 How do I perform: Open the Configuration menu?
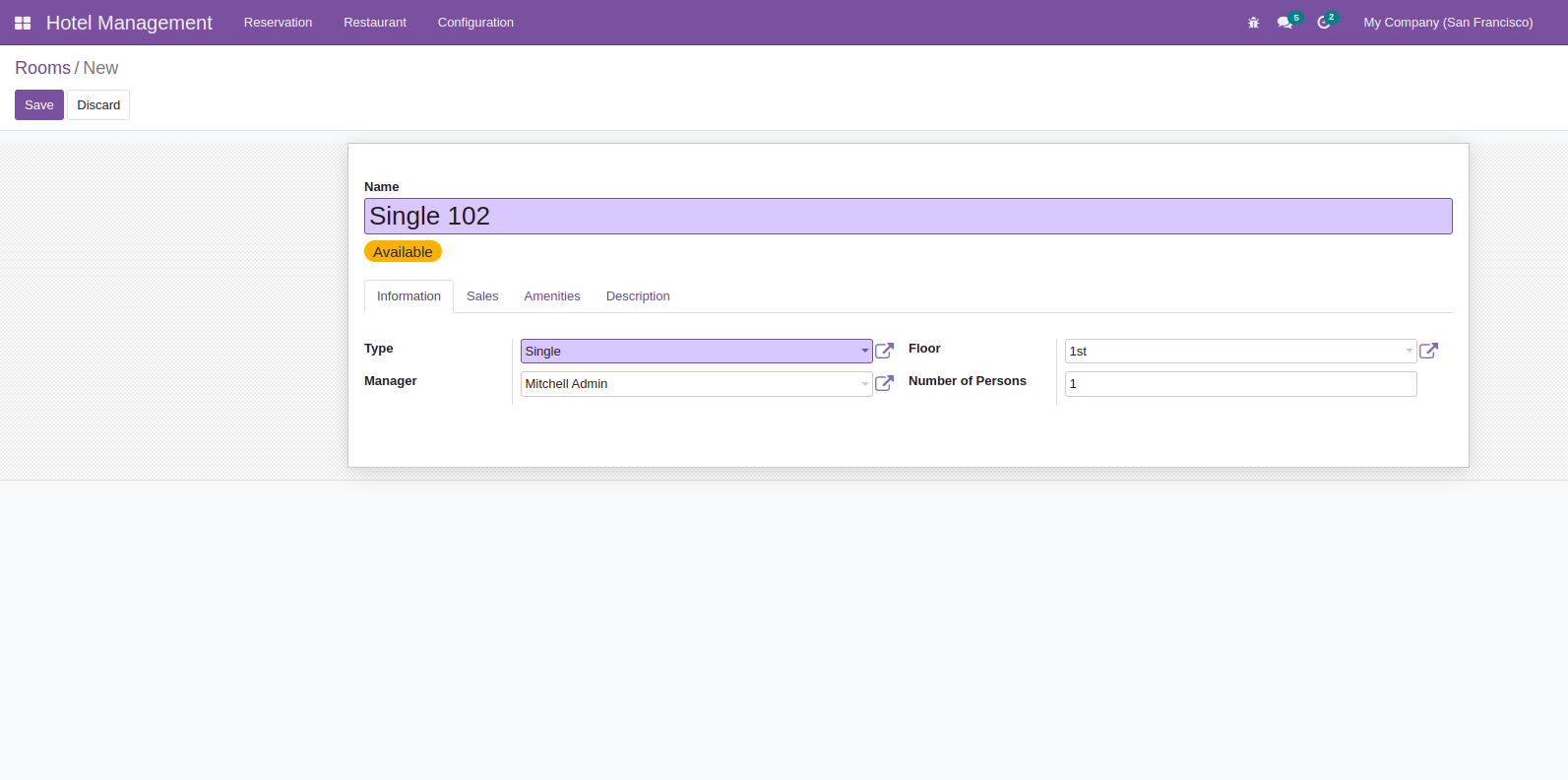[475, 23]
